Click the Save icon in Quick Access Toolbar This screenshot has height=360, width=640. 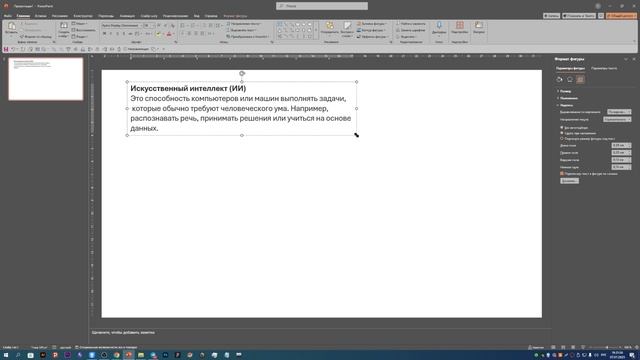[x=6, y=49]
